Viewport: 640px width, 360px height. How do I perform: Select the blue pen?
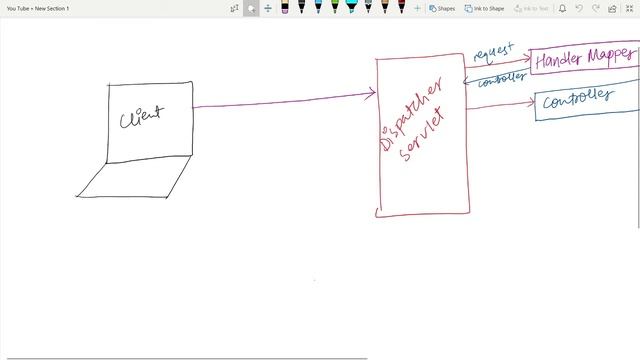(x=318, y=7)
